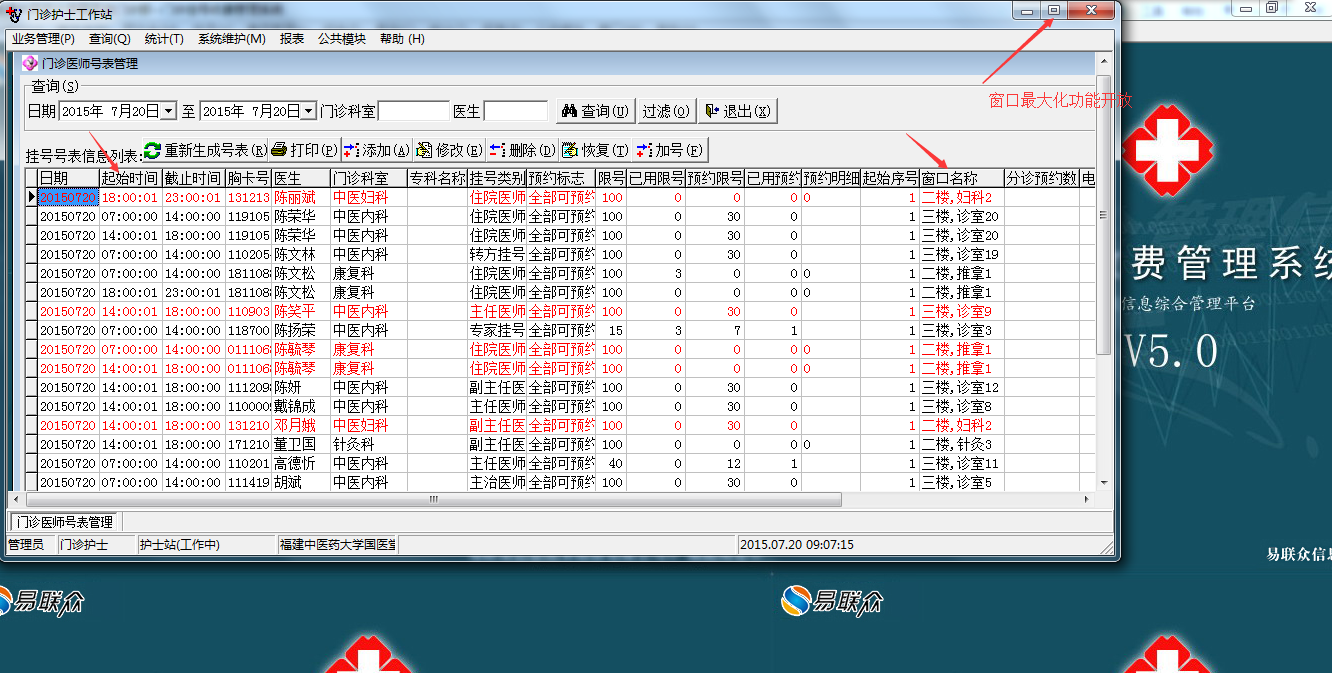Select doctor cell 陈文林
Viewport: 1332px width, 673px height.
coord(301,255)
